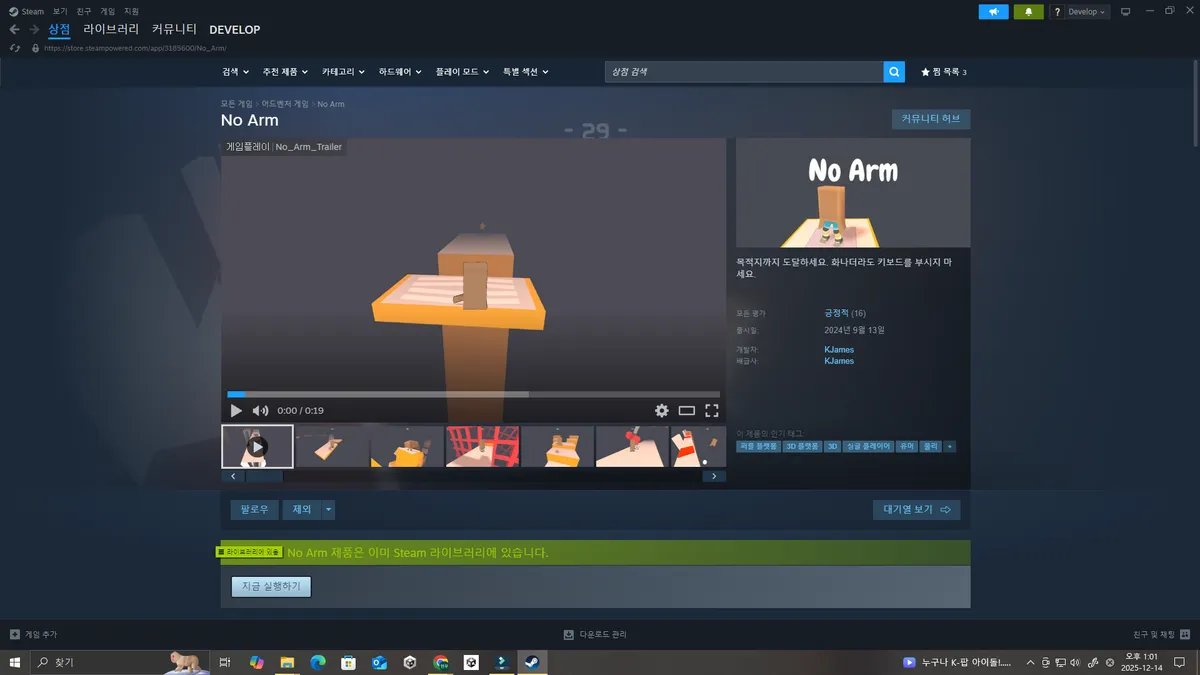
Task: Go back with the left arrow
Action: (x=14, y=30)
